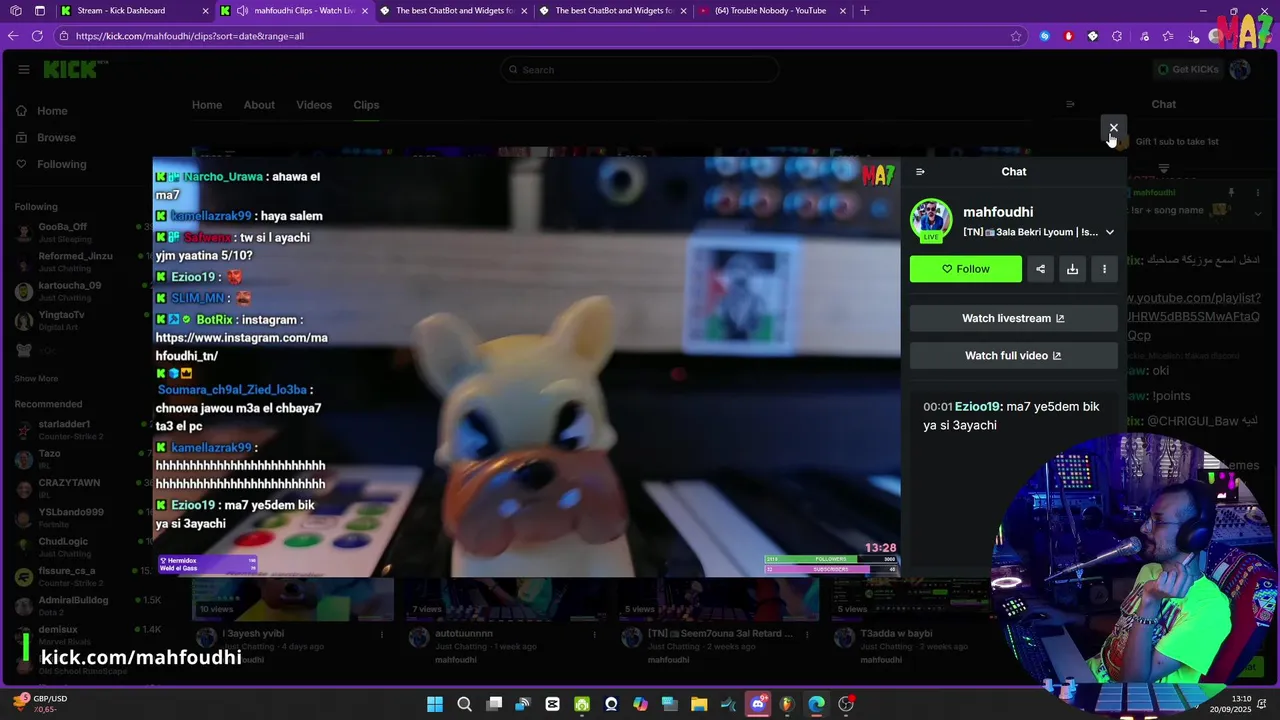Click the Watch full video button

[x=1013, y=355]
